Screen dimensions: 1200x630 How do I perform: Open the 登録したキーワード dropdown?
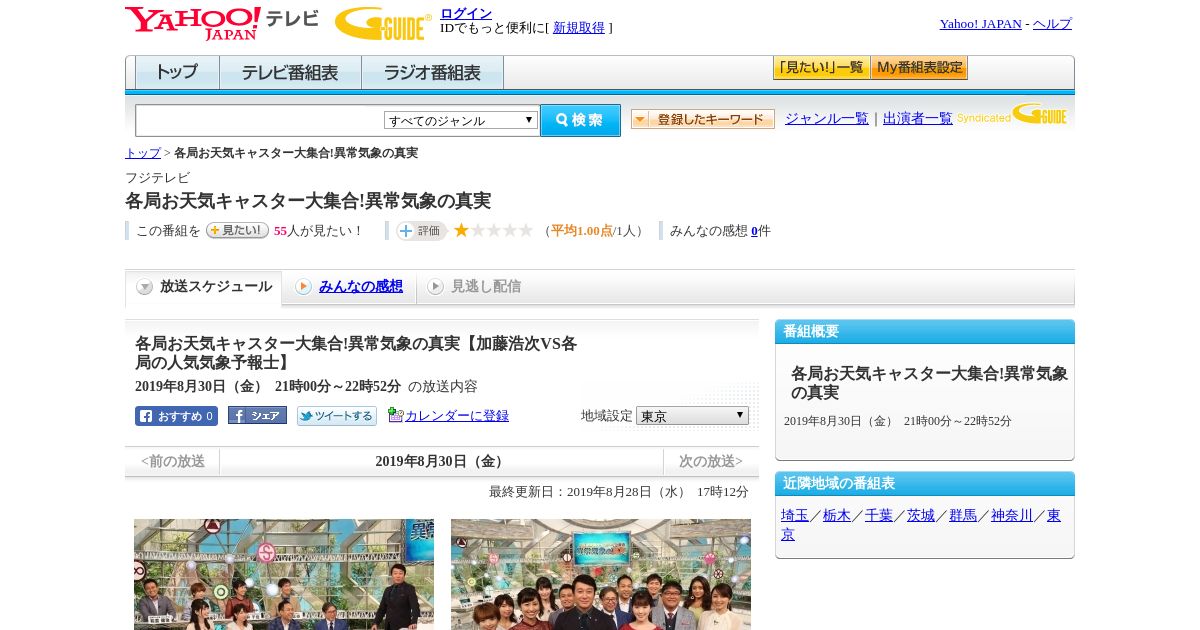pyautogui.click(x=703, y=119)
